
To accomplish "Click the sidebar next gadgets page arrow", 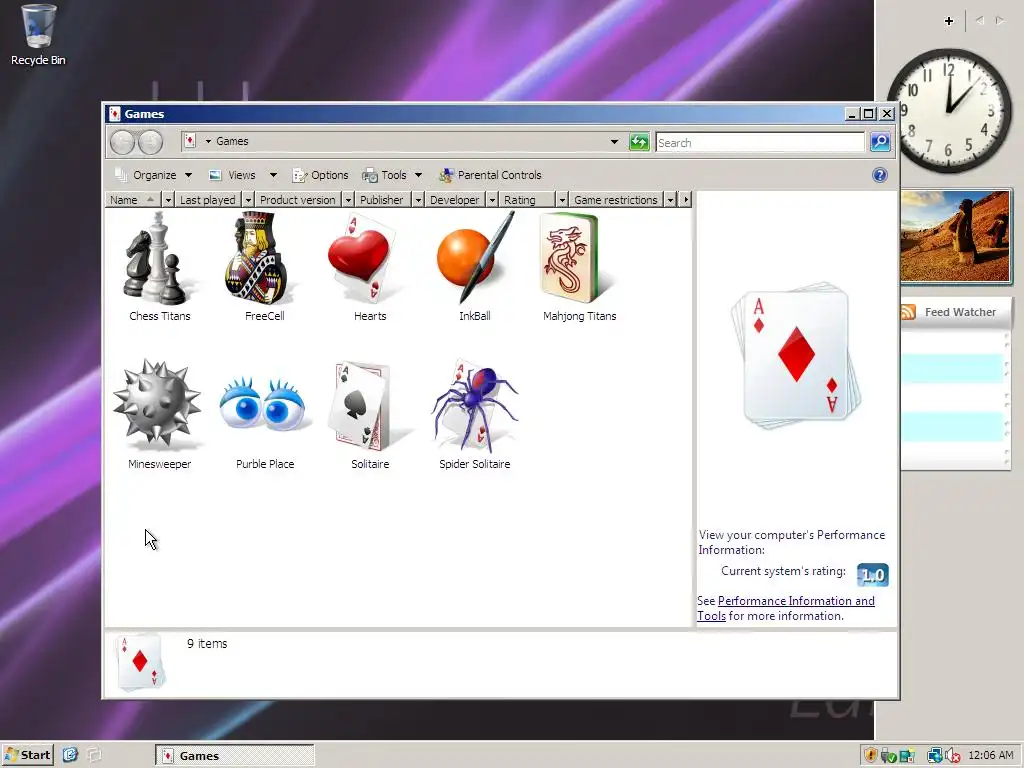I will click(1000, 21).
